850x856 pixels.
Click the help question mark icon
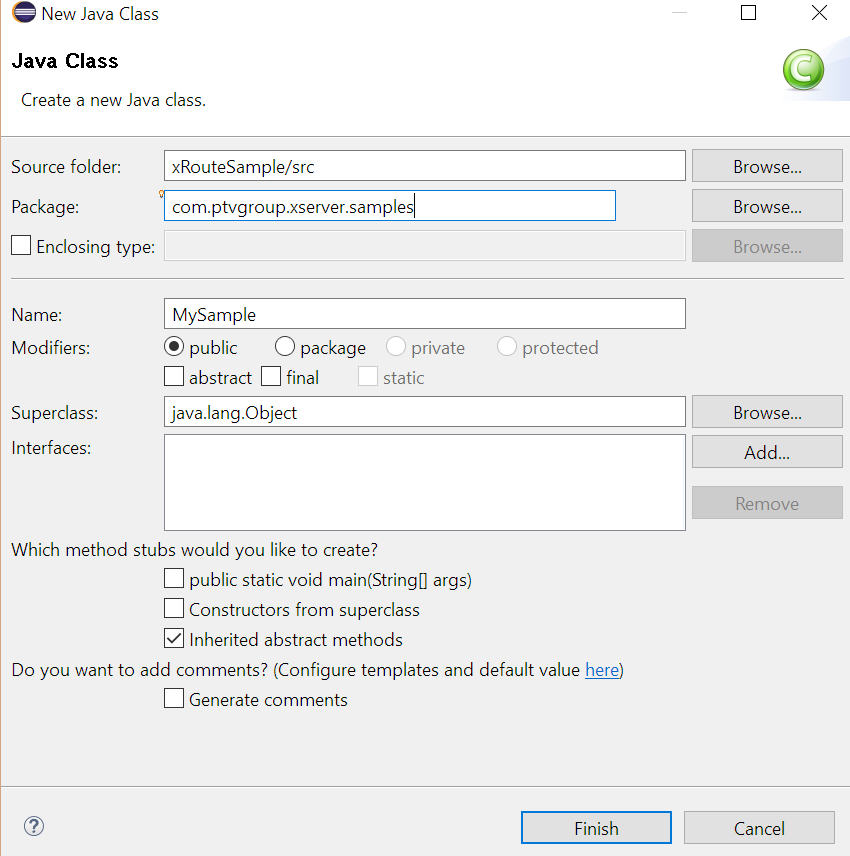pyautogui.click(x=34, y=826)
